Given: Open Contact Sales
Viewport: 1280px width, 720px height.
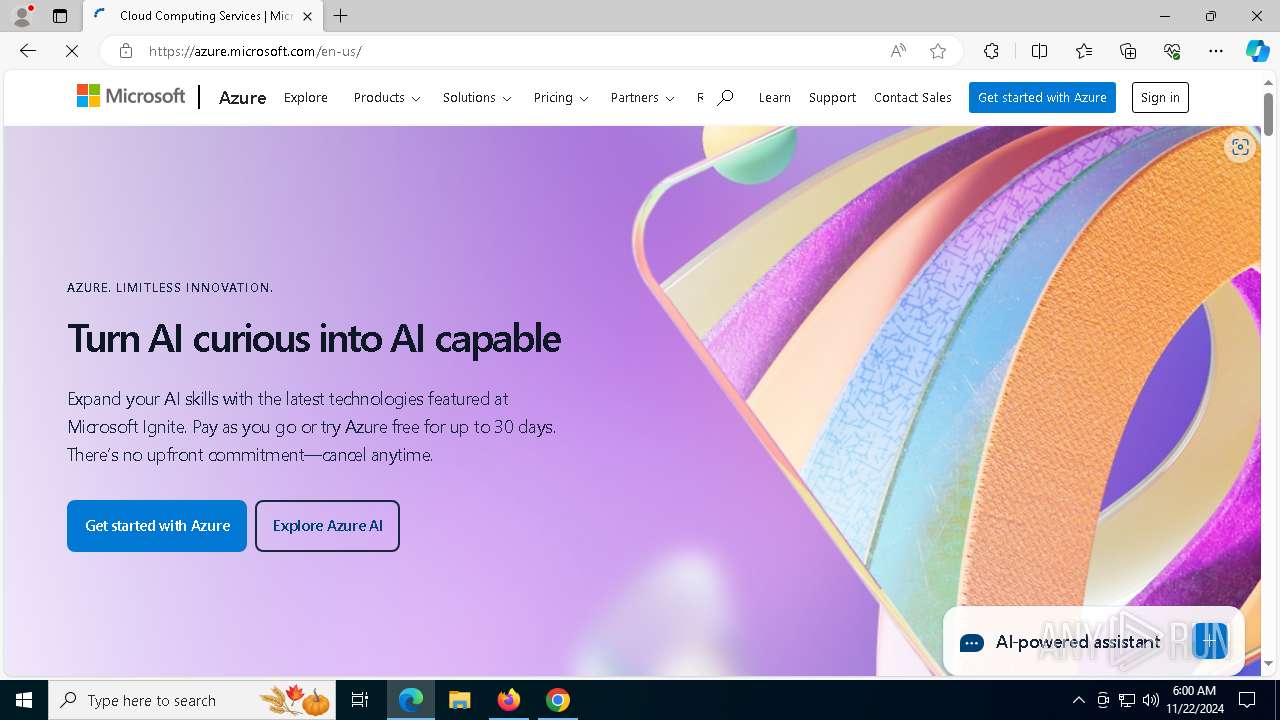Looking at the screenshot, I should tap(912, 97).
